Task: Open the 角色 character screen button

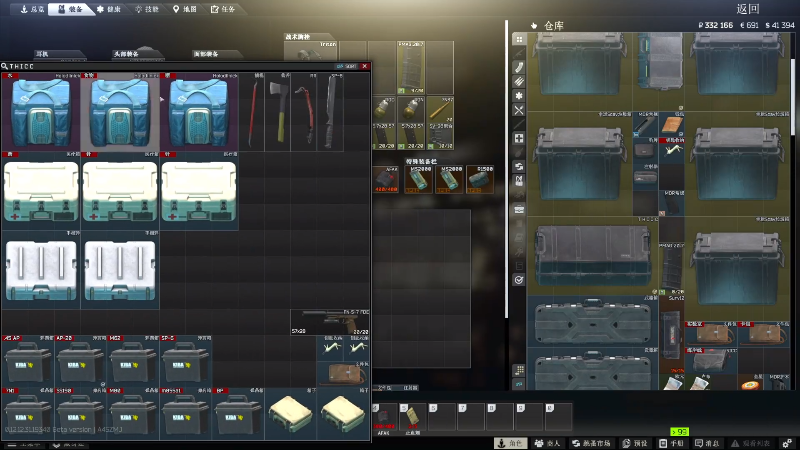Action: tap(511, 443)
